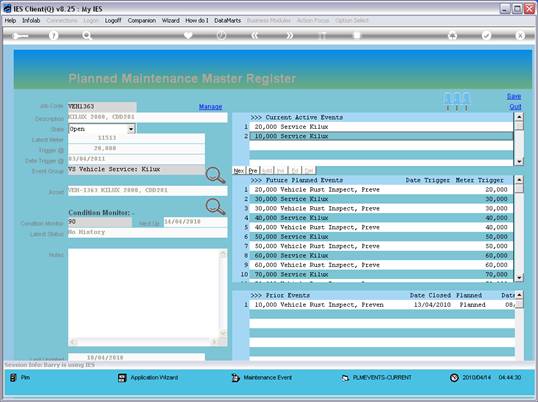Viewport: 538px width, 402px height.
Task: Click down arrow of Future Planned Events scrollbar
Action: tap(519, 277)
